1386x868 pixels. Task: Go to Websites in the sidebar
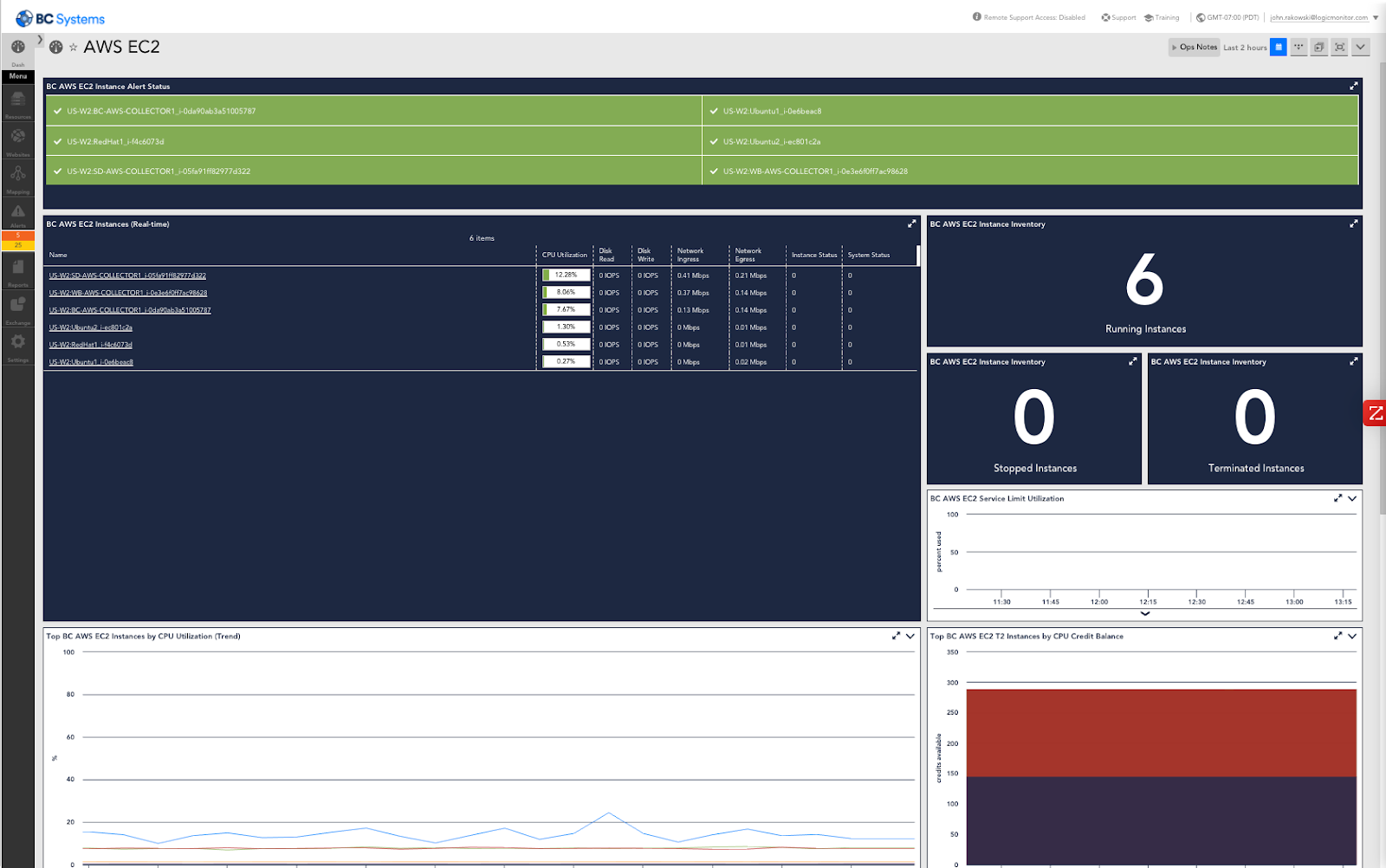click(x=17, y=141)
